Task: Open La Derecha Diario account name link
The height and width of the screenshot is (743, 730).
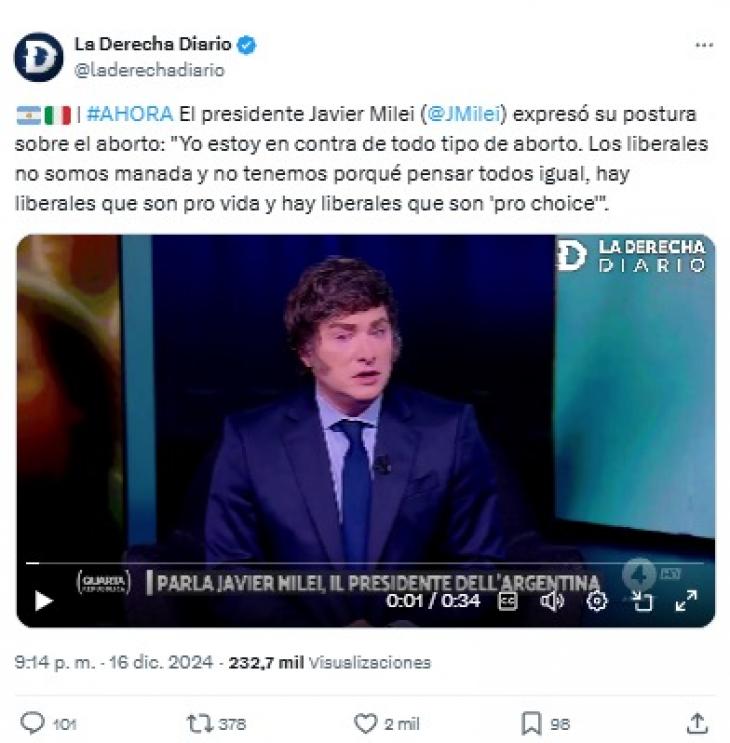Action: pyautogui.click(x=153, y=44)
